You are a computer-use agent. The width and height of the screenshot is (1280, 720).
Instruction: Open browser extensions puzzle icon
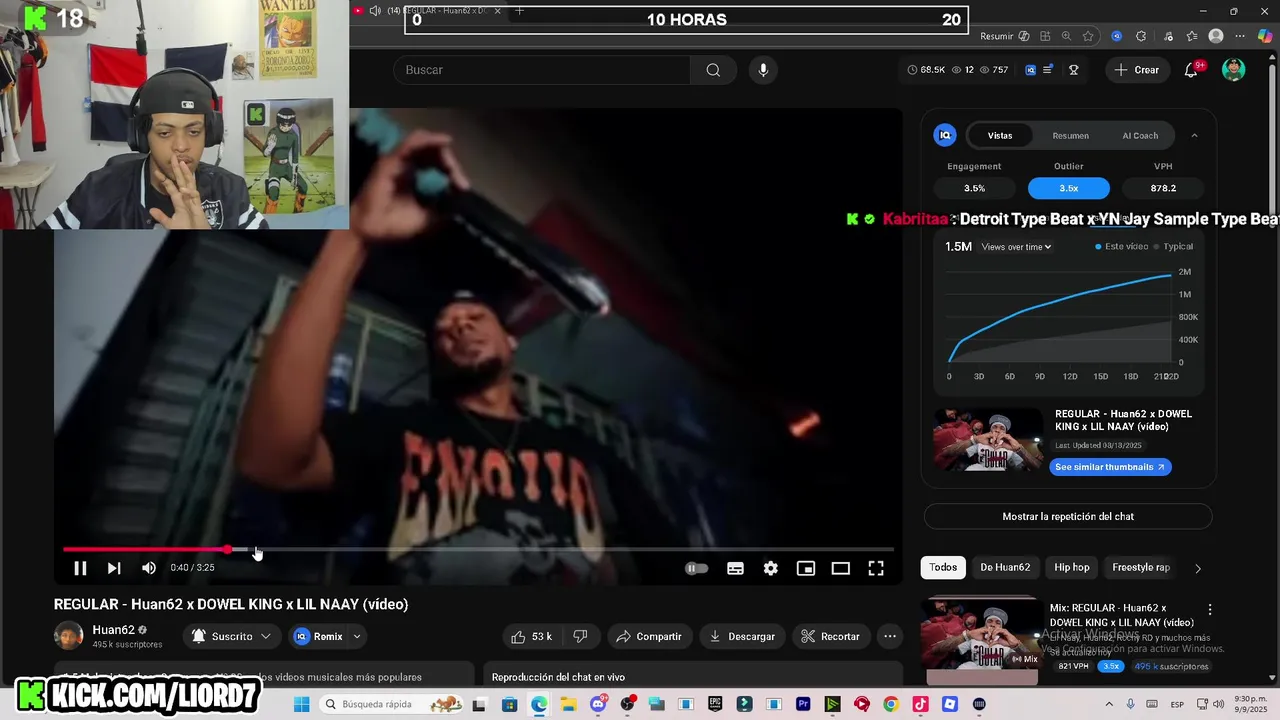tap(1141, 36)
